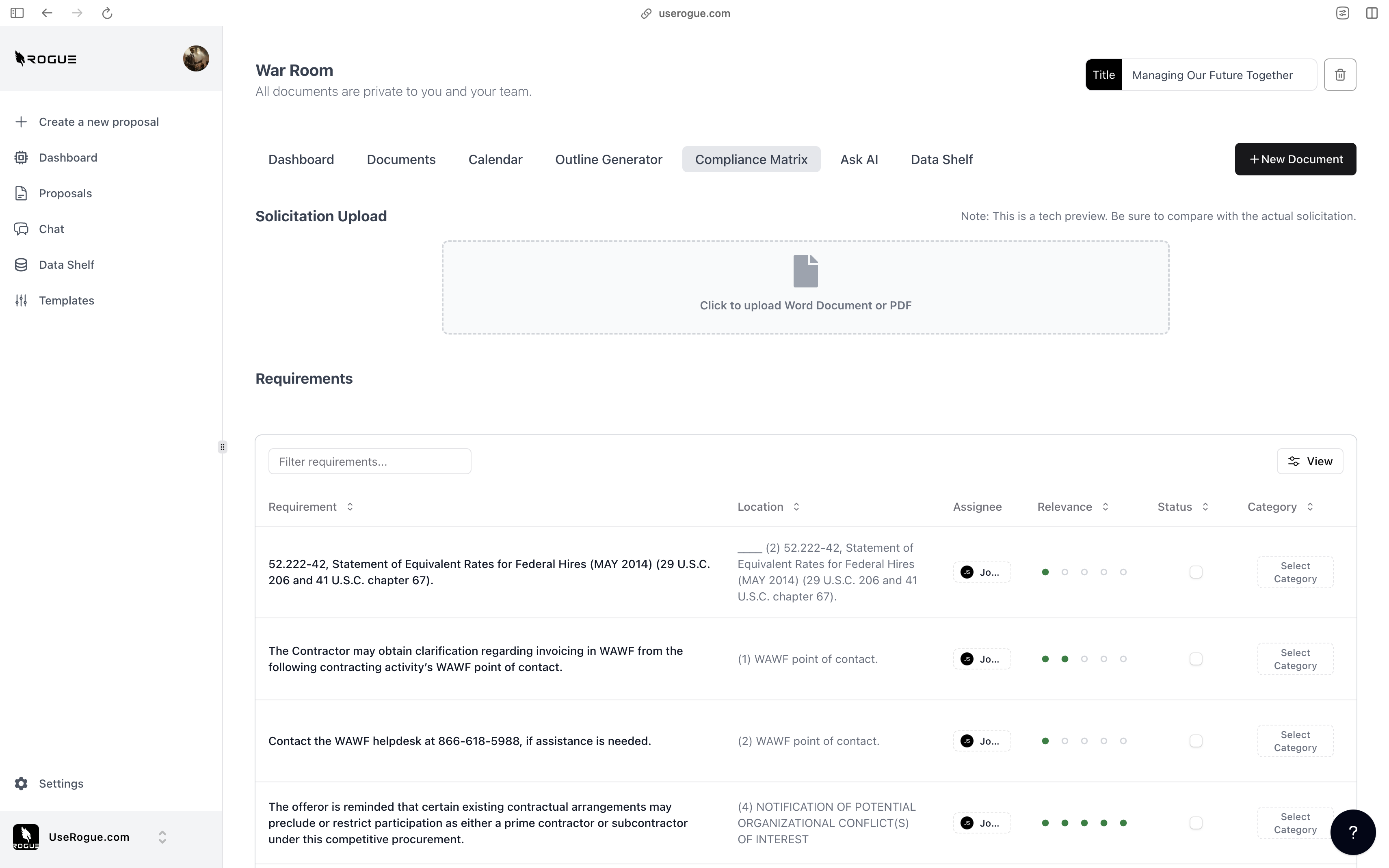Click the trash delete proposal icon
This screenshot has height=868, width=1389.
[1339, 75]
